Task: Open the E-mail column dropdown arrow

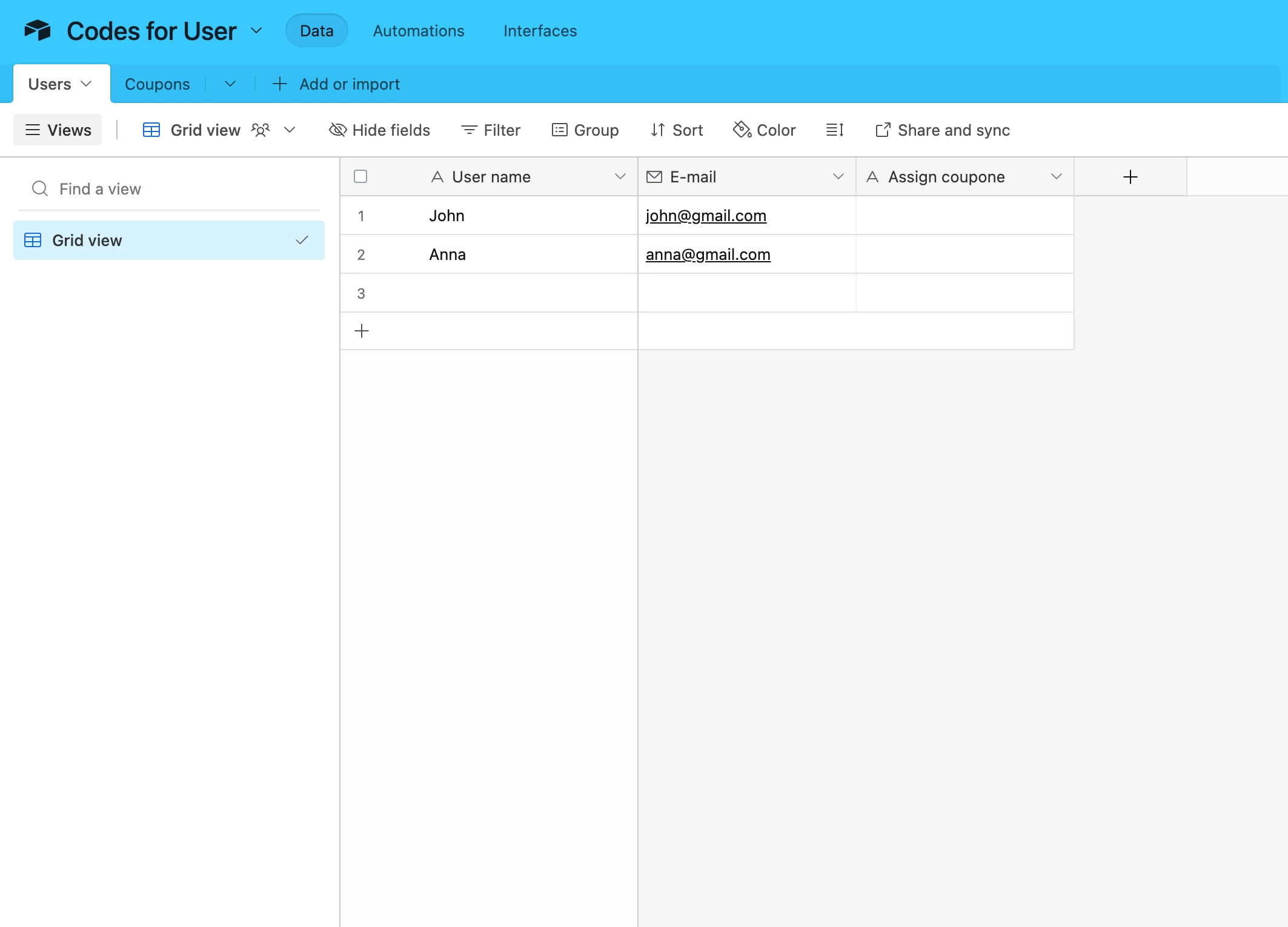Action: (838, 176)
